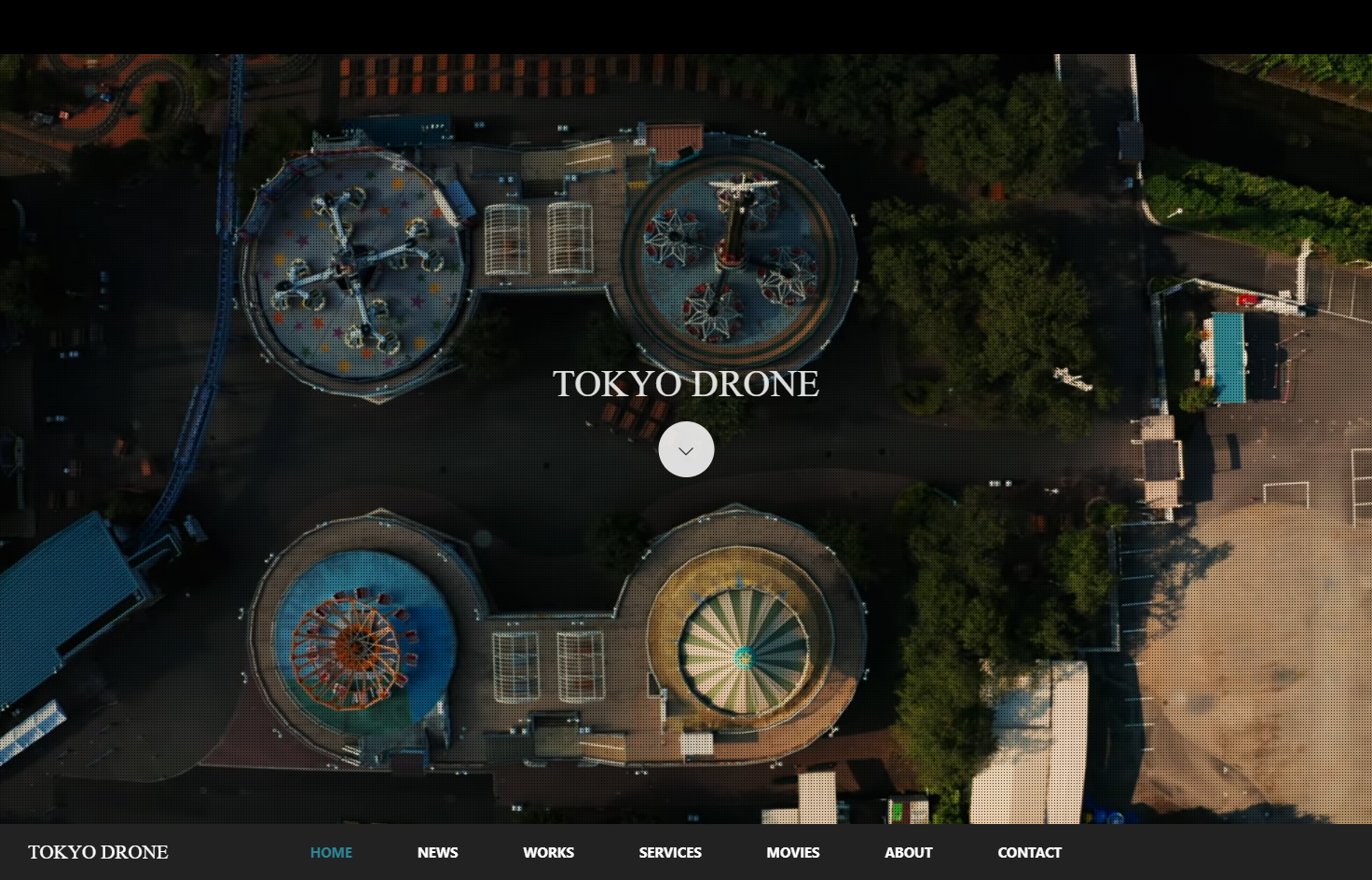1372x880 pixels.
Task: Click the circular scroll-down chevron button
Action: point(686,449)
